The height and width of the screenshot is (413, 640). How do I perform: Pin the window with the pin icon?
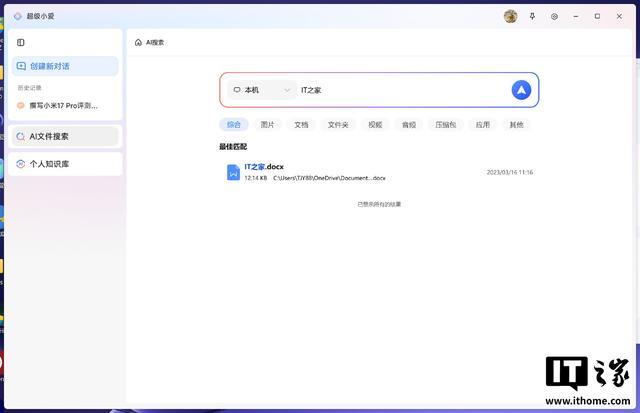[532, 16]
